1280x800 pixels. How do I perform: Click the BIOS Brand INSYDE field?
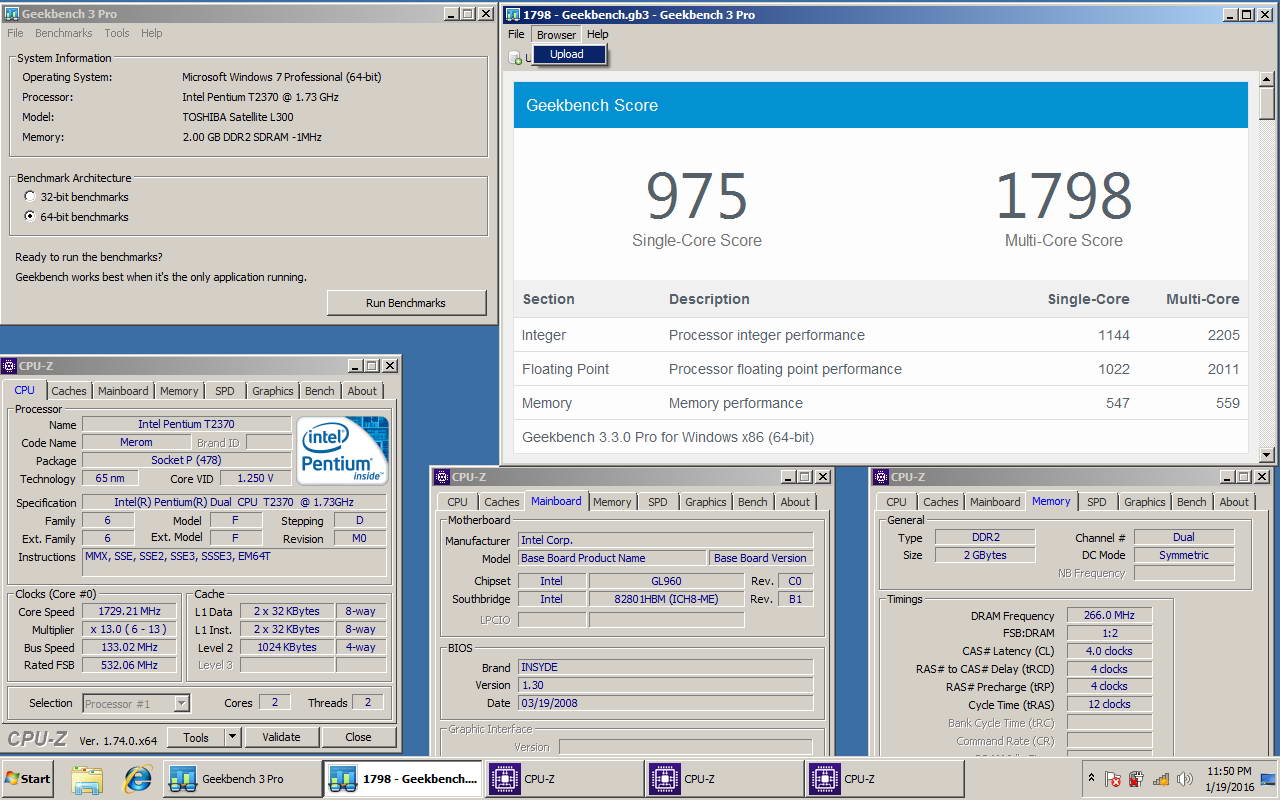pos(665,667)
